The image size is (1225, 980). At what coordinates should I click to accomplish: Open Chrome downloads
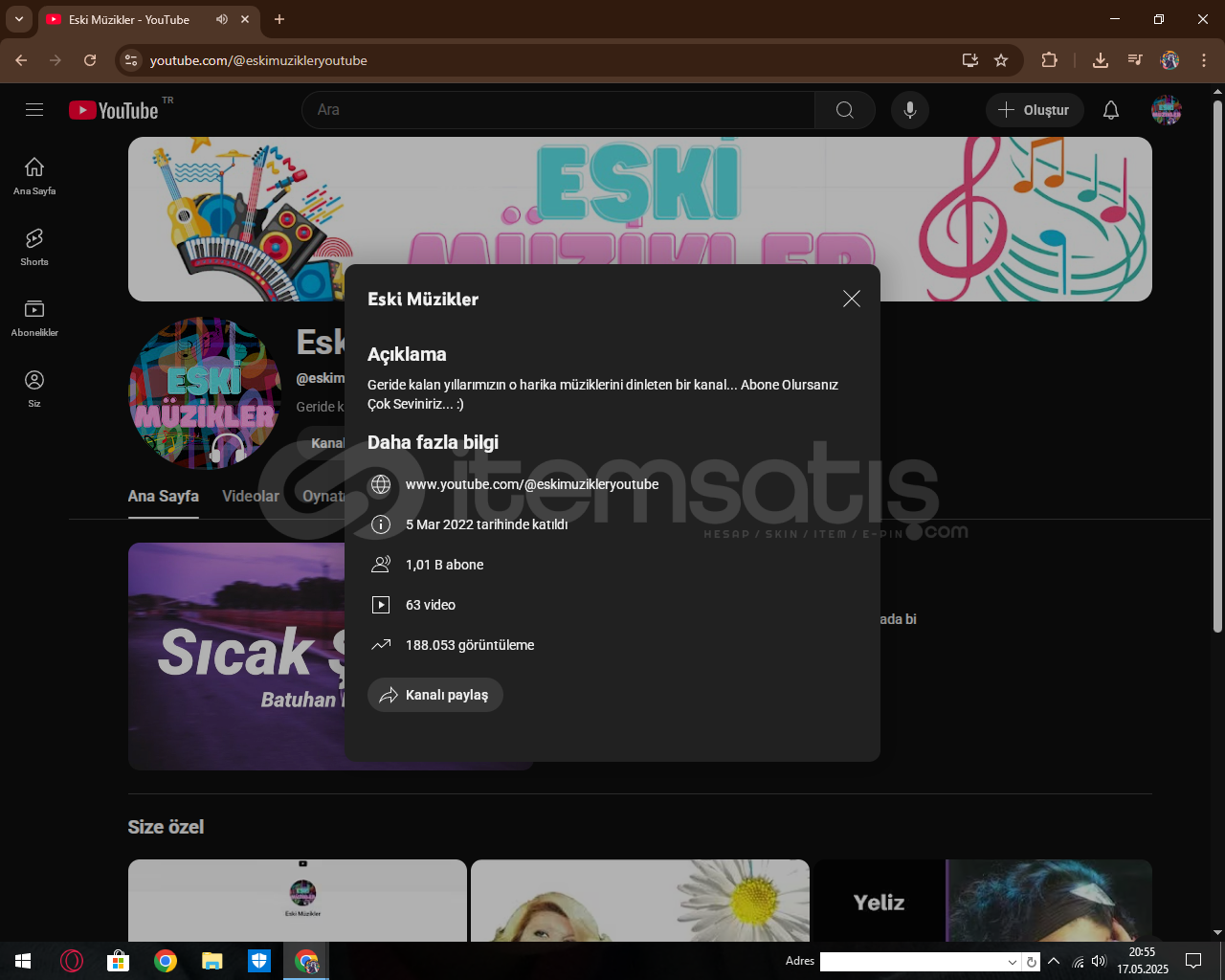[x=1101, y=60]
